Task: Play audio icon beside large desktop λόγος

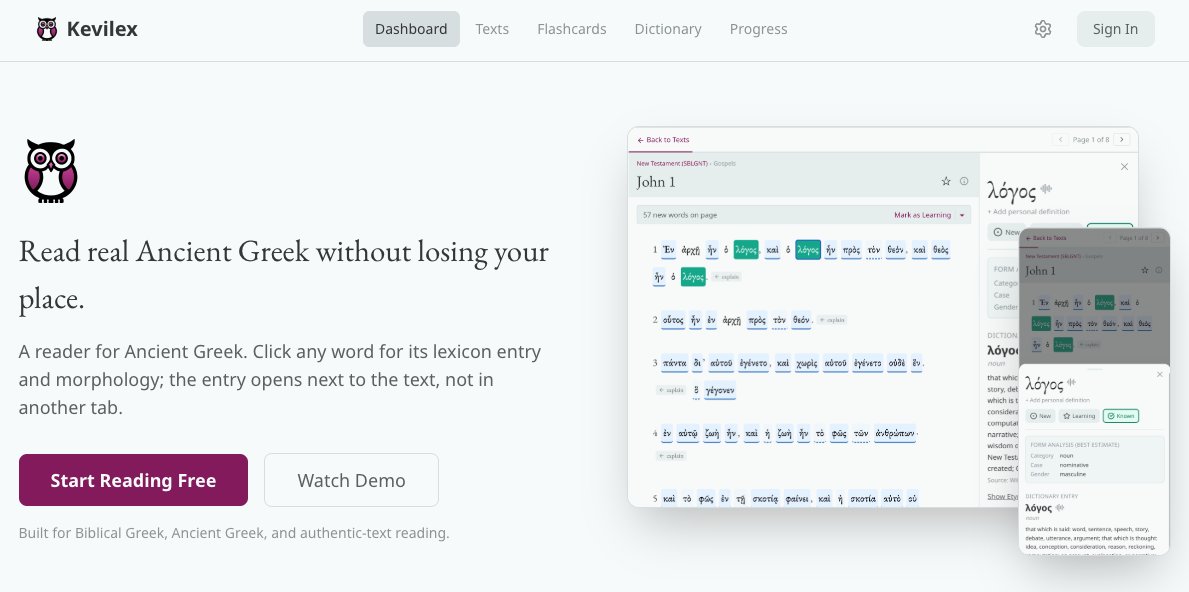Action: tap(1046, 189)
